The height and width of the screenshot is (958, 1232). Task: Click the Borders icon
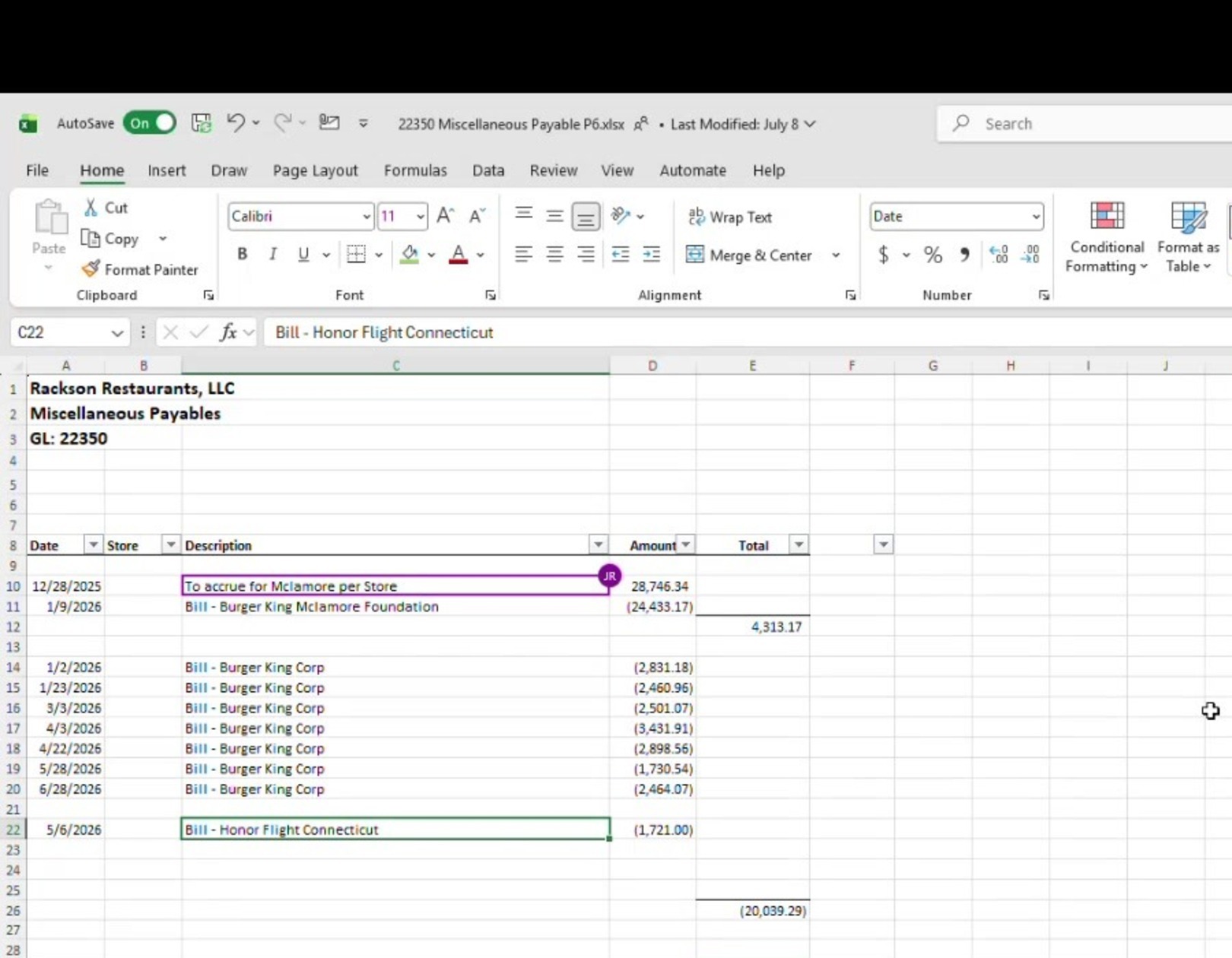pos(356,254)
